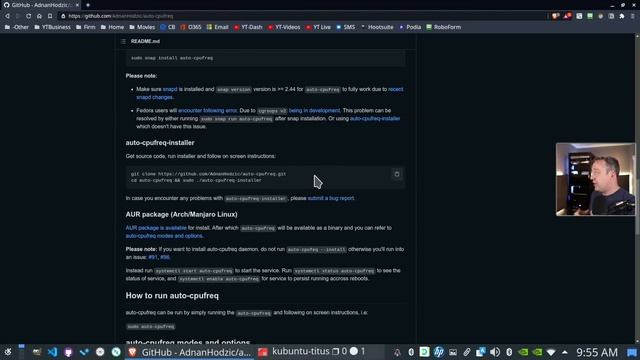Viewport: 640px width, 360px height.
Task: Open the RoboForm bookmark
Action: coord(444,27)
